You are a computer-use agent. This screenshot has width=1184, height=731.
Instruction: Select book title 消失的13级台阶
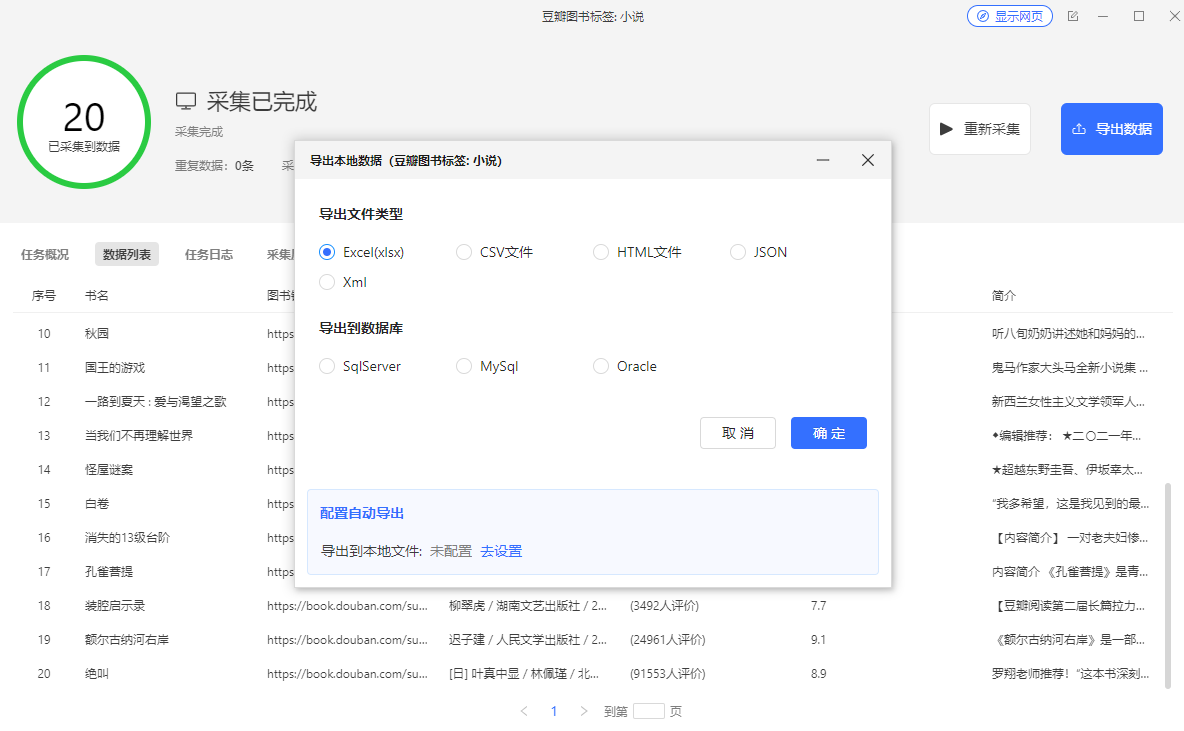tap(127, 538)
